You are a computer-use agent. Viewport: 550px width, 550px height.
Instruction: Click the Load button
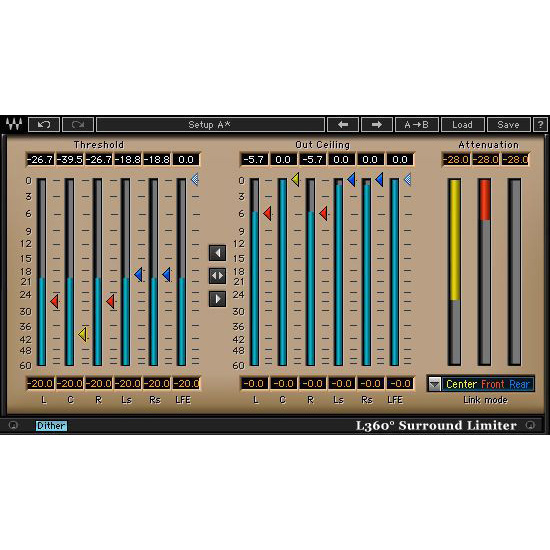point(463,125)
